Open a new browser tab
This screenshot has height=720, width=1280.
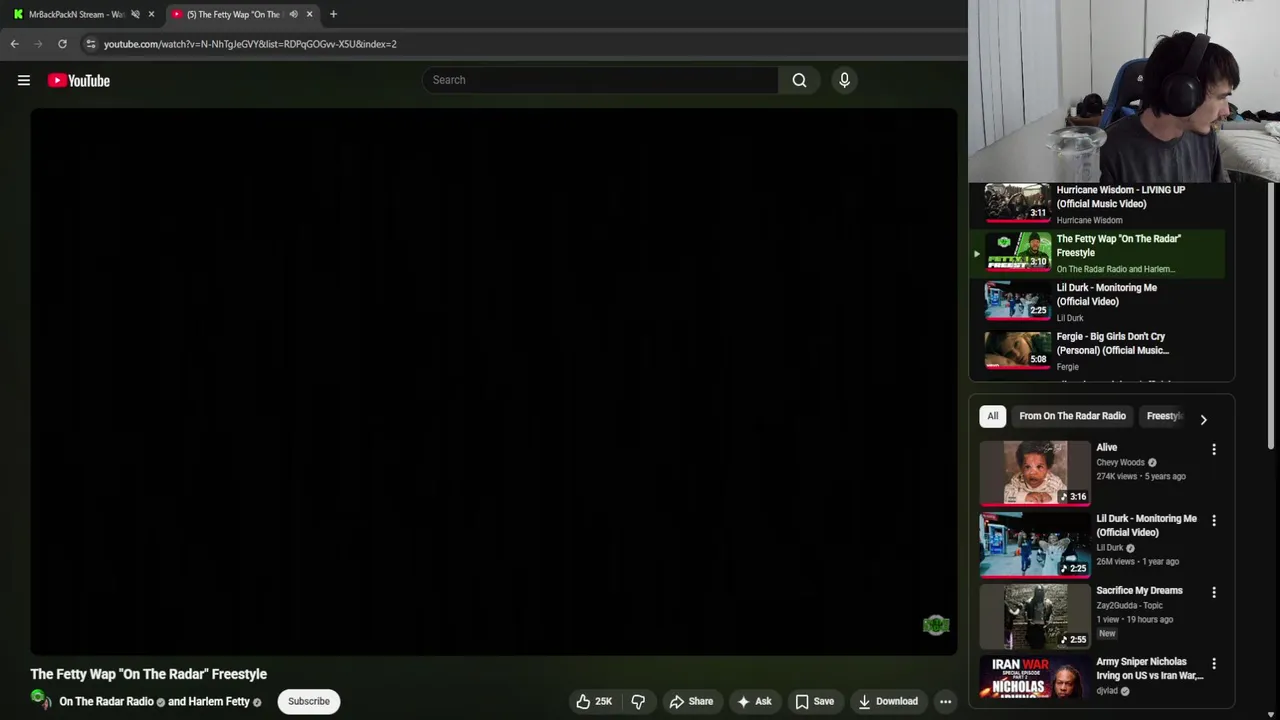click(x=333, y=14)
